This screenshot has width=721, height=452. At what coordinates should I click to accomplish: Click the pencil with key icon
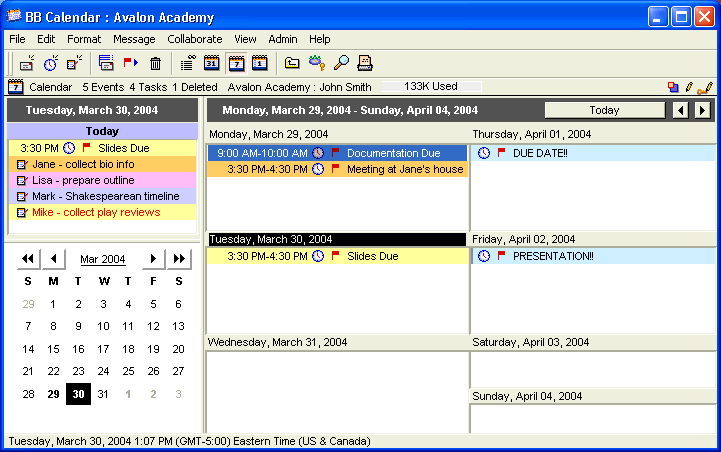(317, 63)
